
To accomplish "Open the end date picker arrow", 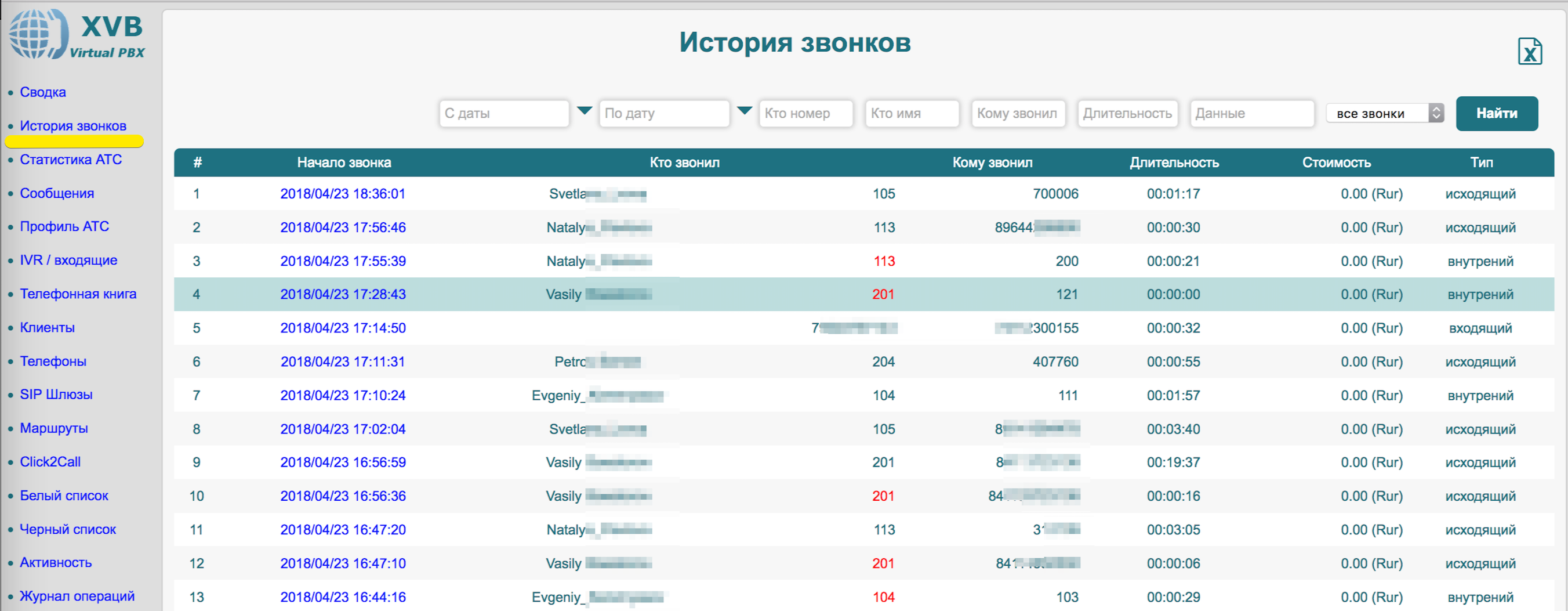I will click(x=744, y=111).
